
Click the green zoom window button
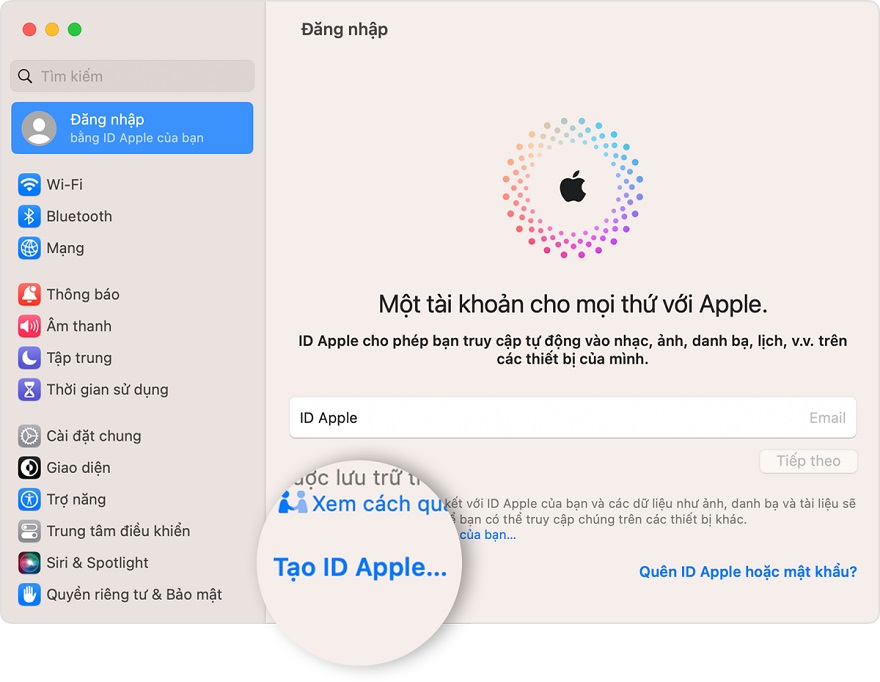(x=75, y=29)
